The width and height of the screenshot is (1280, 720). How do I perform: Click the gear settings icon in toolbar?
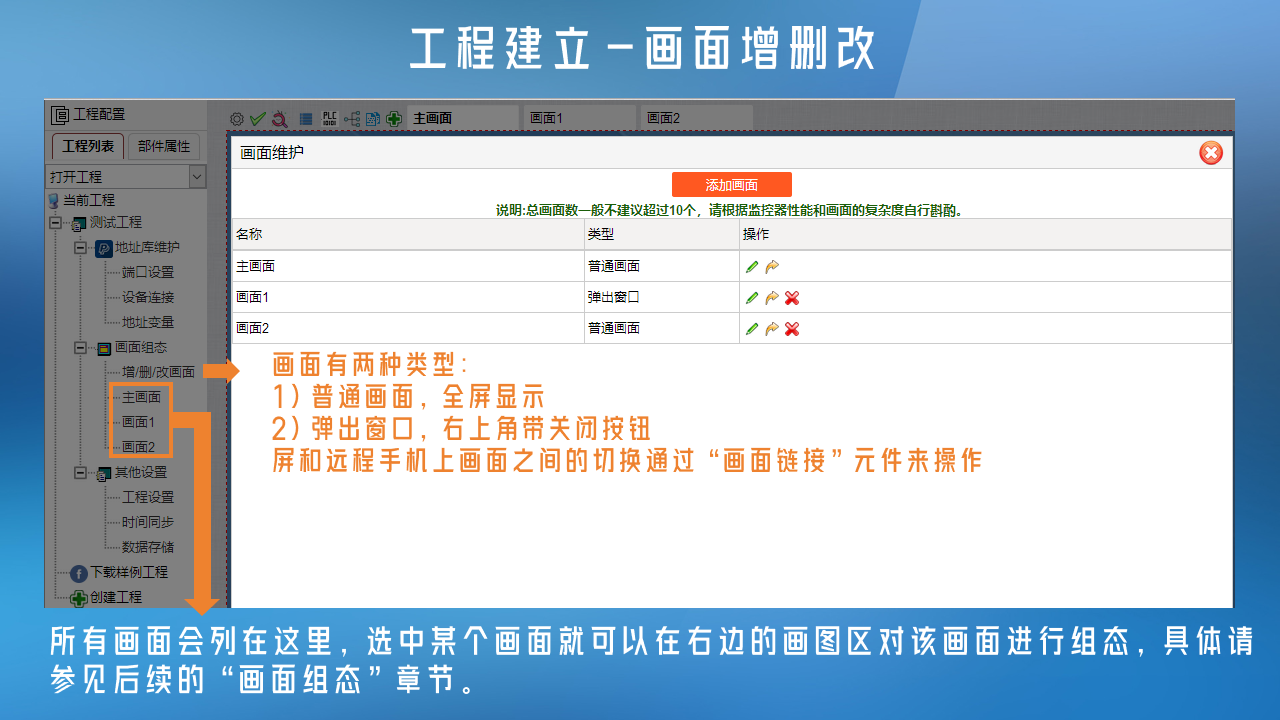click(x=237, y=119)
